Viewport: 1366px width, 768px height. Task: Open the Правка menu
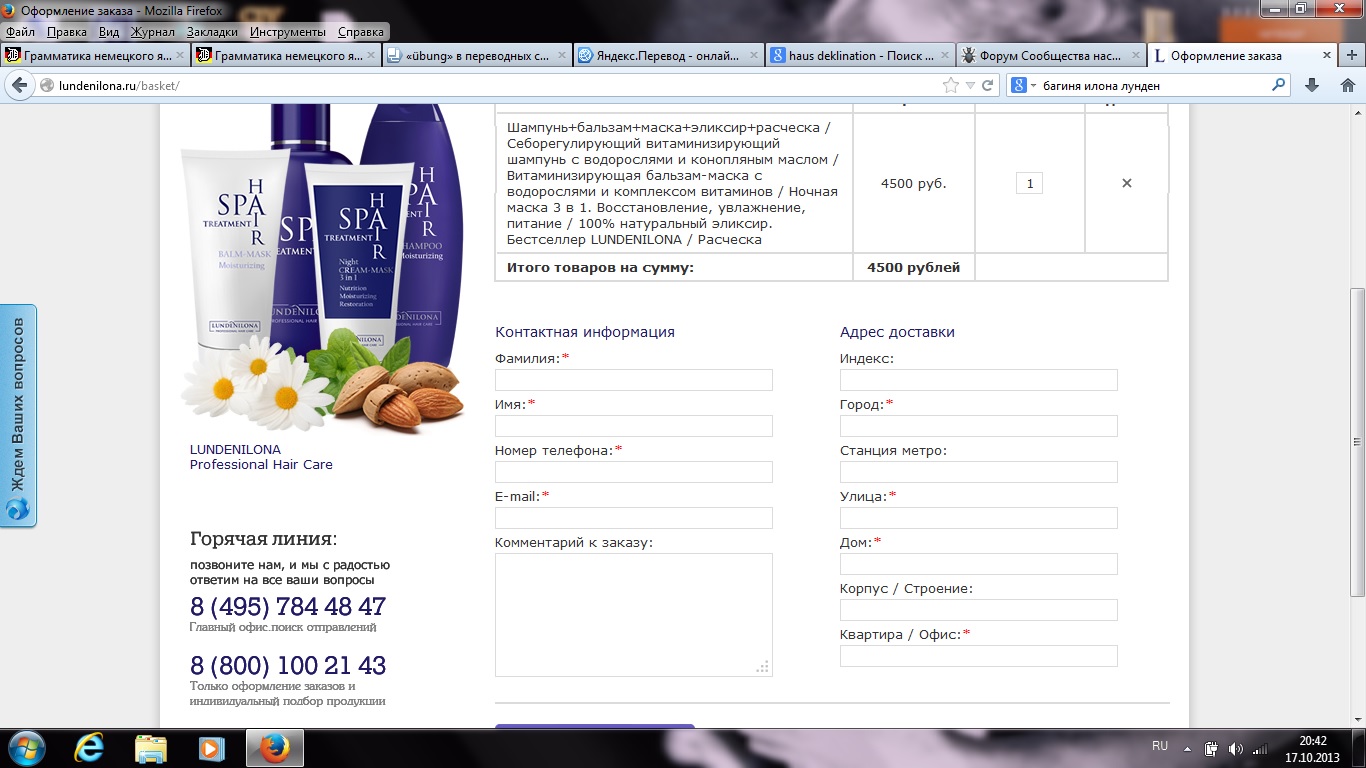[66, 32]
